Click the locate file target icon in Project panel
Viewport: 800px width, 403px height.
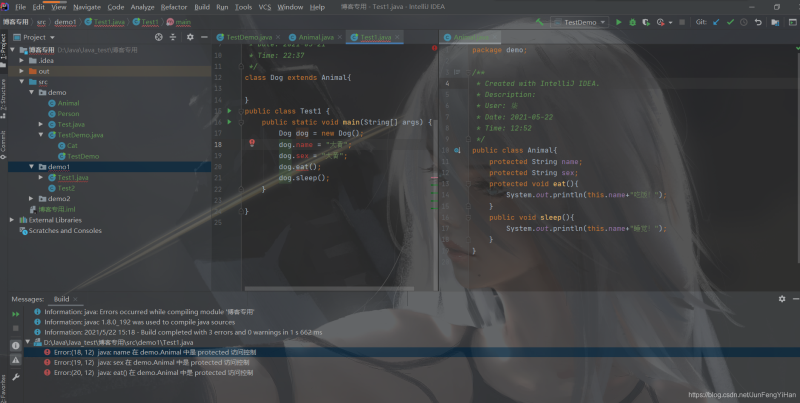(x=159, y=37)
